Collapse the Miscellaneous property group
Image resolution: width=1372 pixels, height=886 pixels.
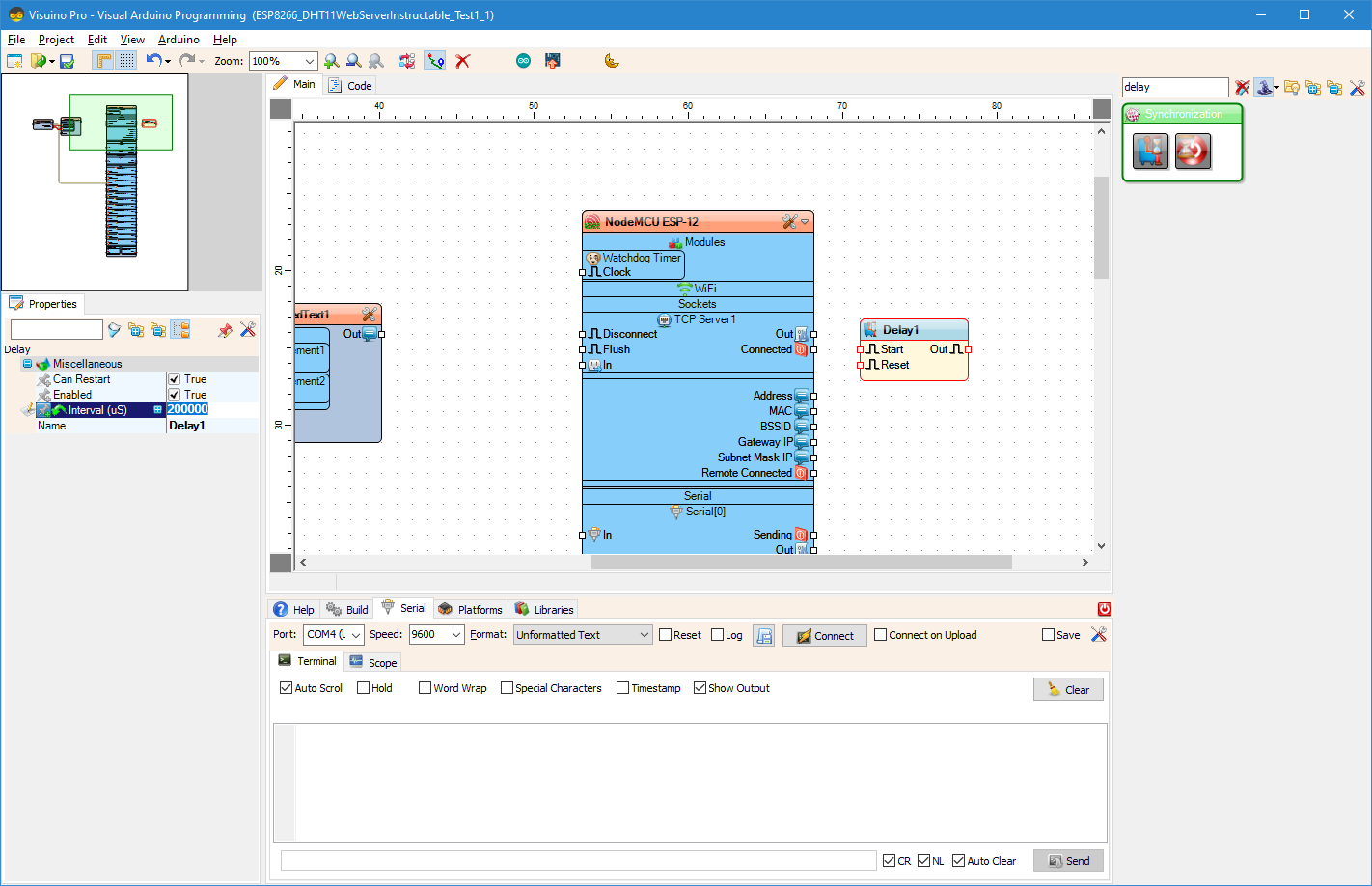[27, 364]
